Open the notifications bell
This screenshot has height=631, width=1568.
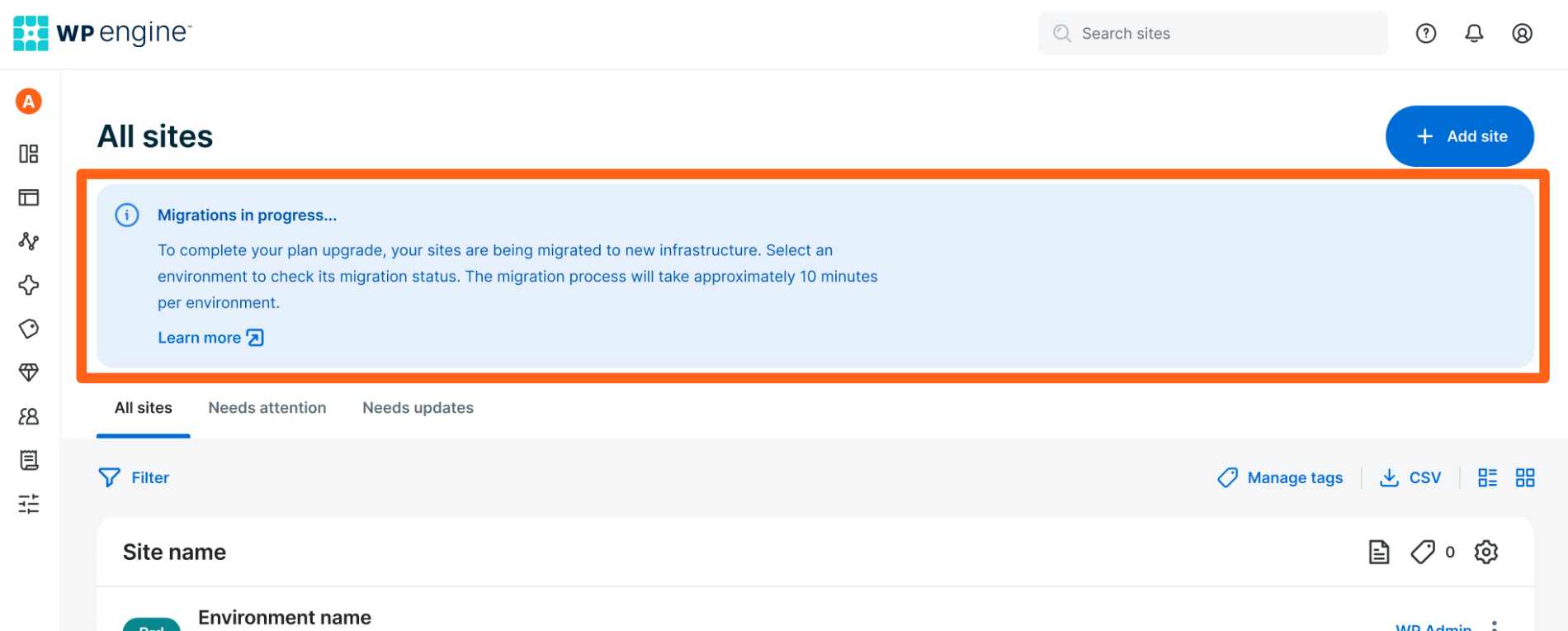(1474, 33)
